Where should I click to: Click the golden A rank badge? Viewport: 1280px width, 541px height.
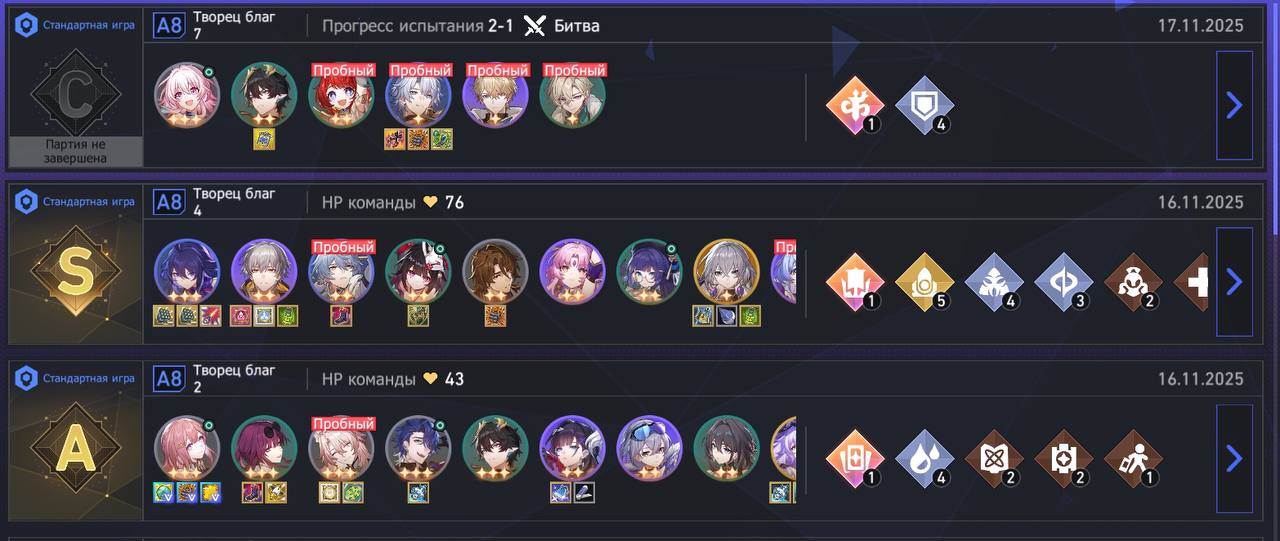coord(75,449)
